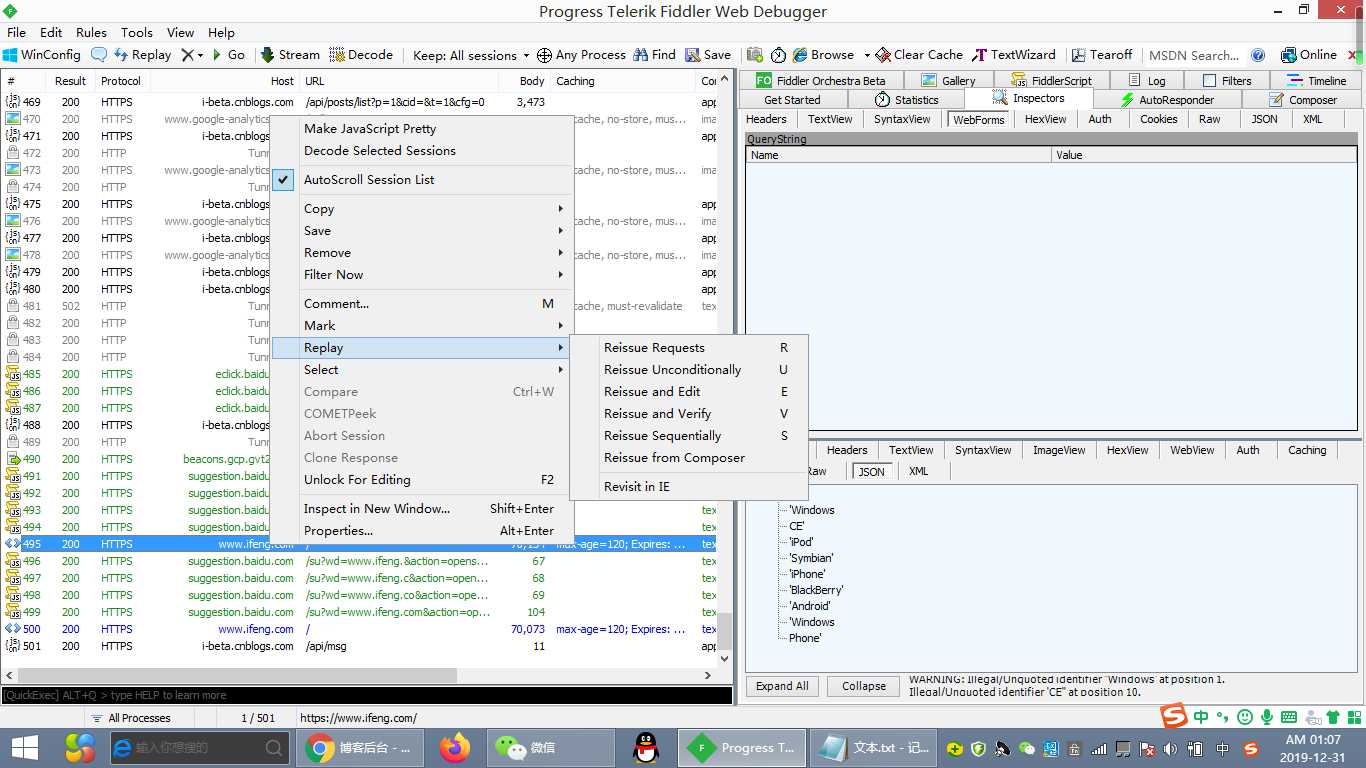Image resolution: width=1366 pixels, height=768 pixels.
Task: Click the Expand All button
Action: coord(782,686)
